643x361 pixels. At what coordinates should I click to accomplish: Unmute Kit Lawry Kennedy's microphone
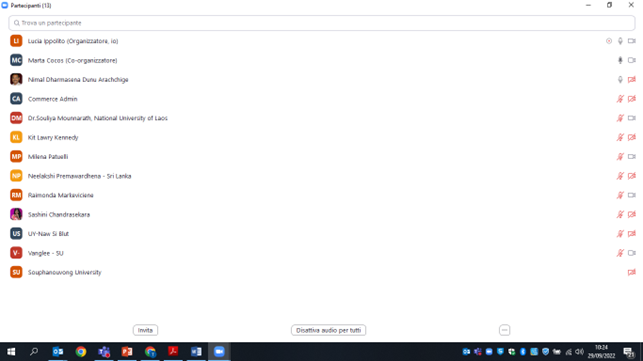(x=620, y=137)
